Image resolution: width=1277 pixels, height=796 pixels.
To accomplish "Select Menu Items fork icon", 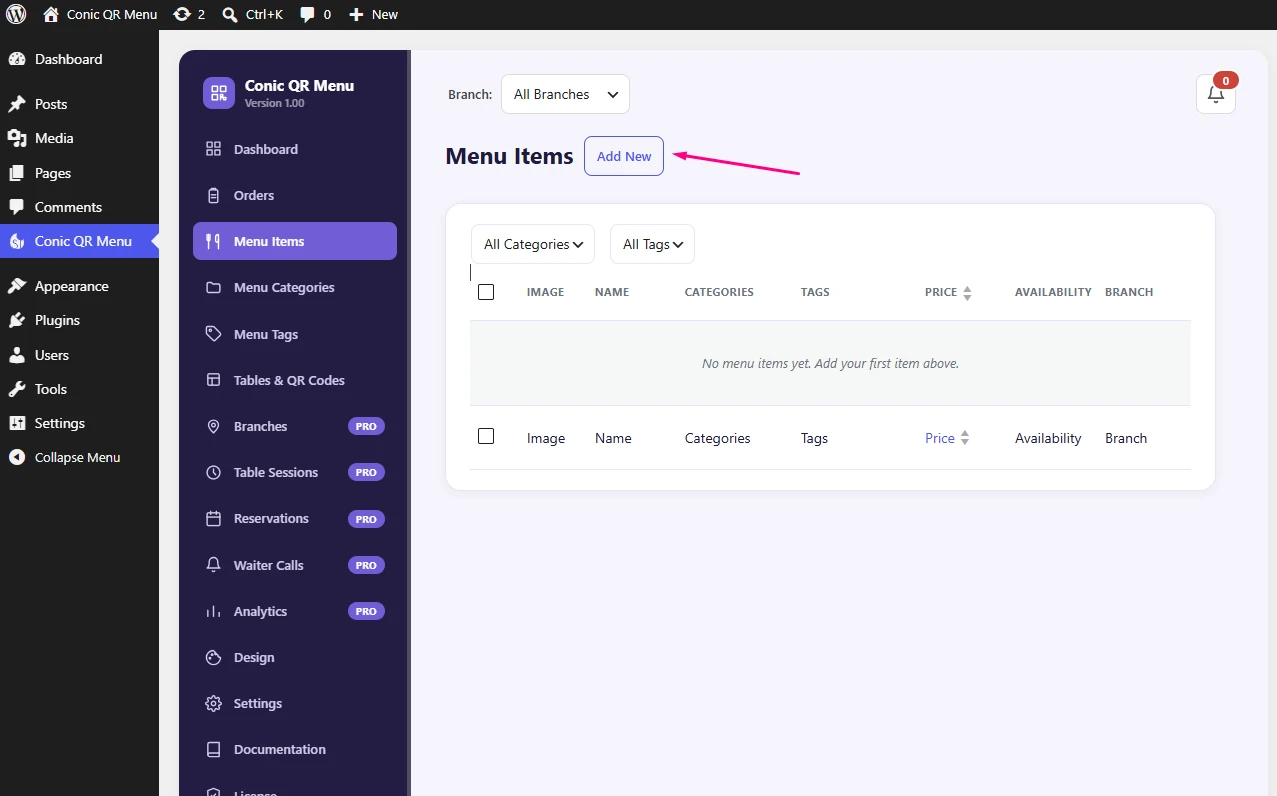I will pos(213,241).
